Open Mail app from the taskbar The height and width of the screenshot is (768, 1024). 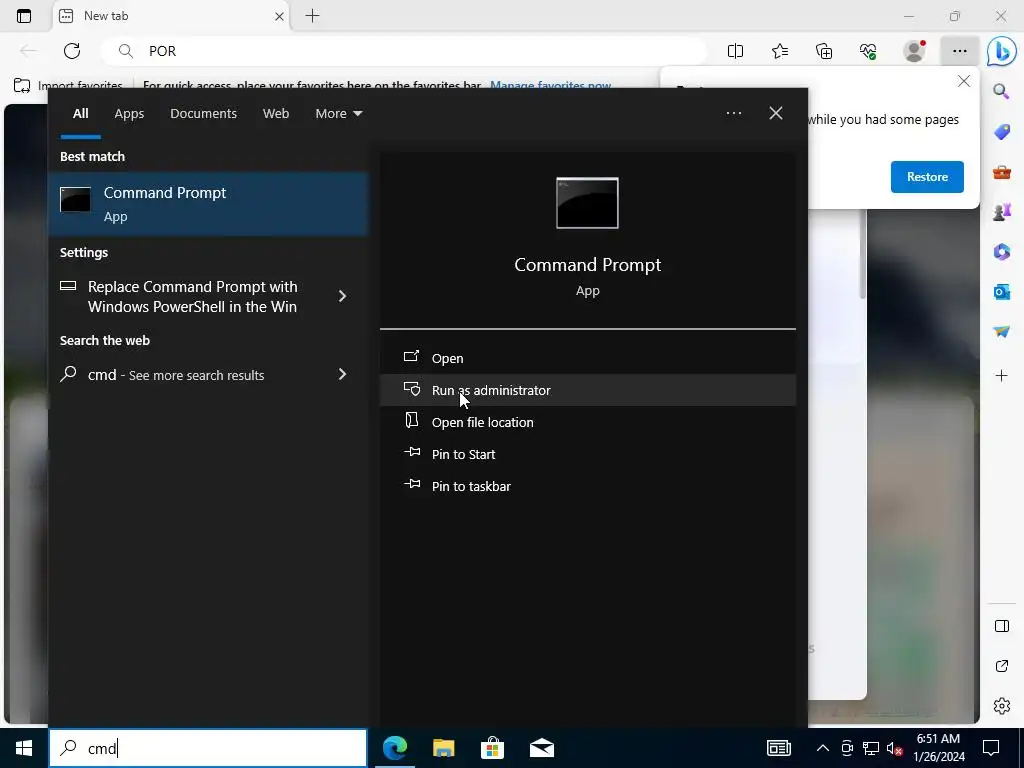point(541,748)
